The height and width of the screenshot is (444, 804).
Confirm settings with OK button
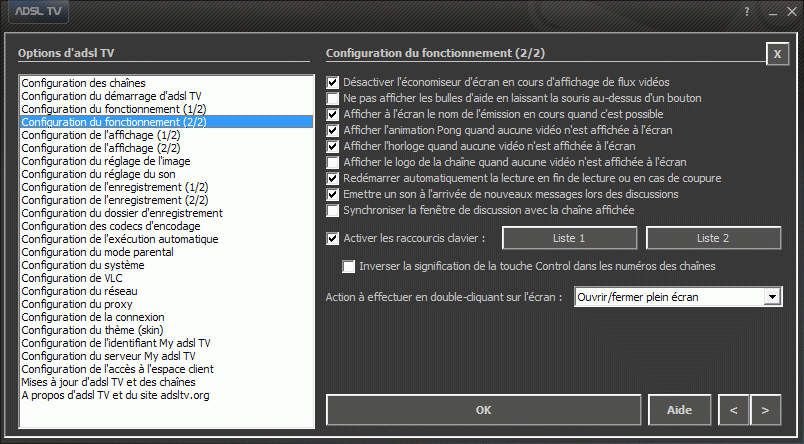484,410
